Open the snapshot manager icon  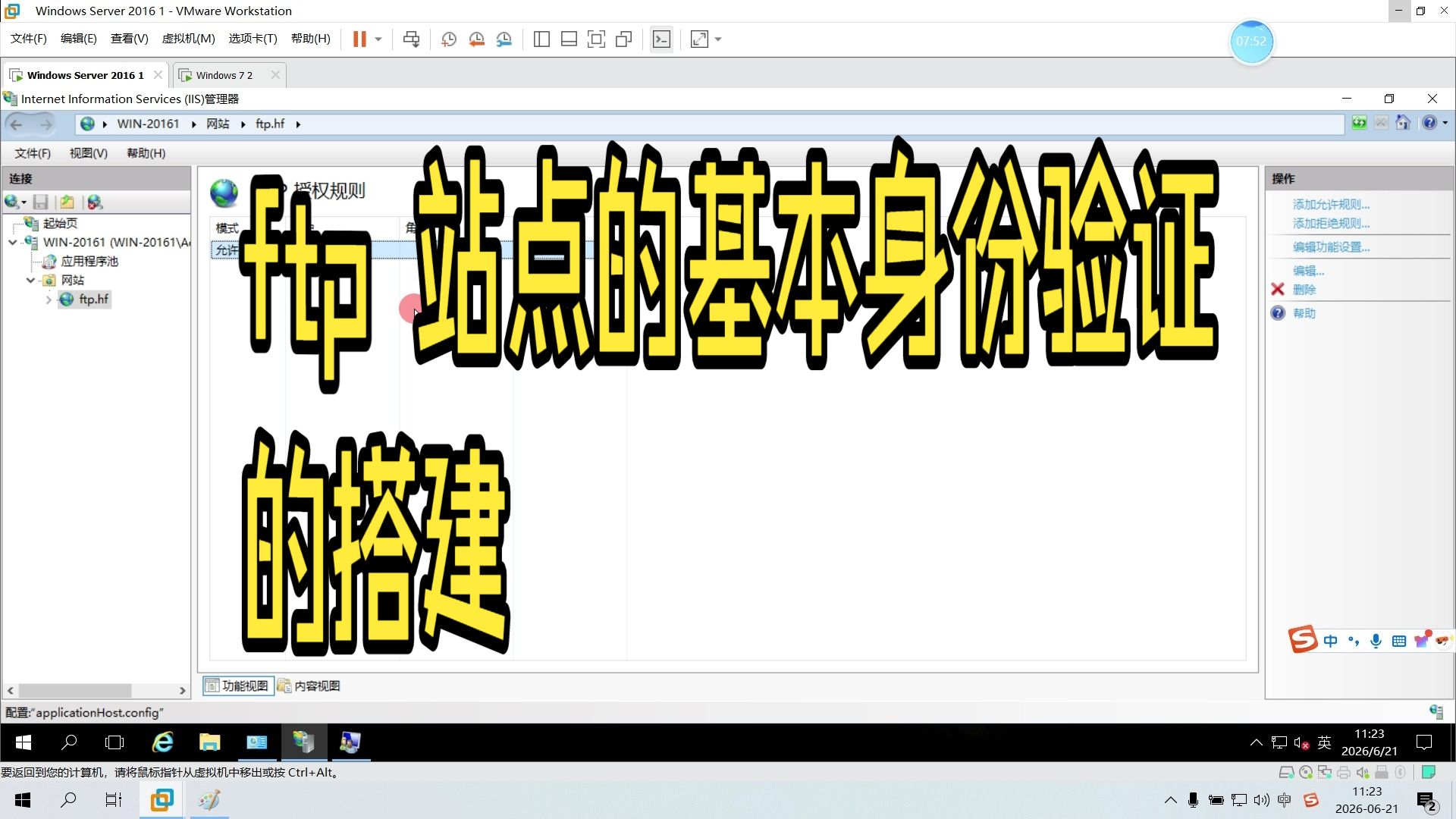pyautogui.click(x=504, y=39)
